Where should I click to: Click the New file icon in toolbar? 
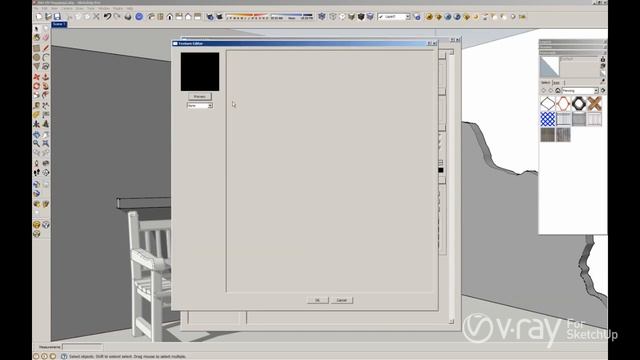pyautogui.click(x=39, y=17)
